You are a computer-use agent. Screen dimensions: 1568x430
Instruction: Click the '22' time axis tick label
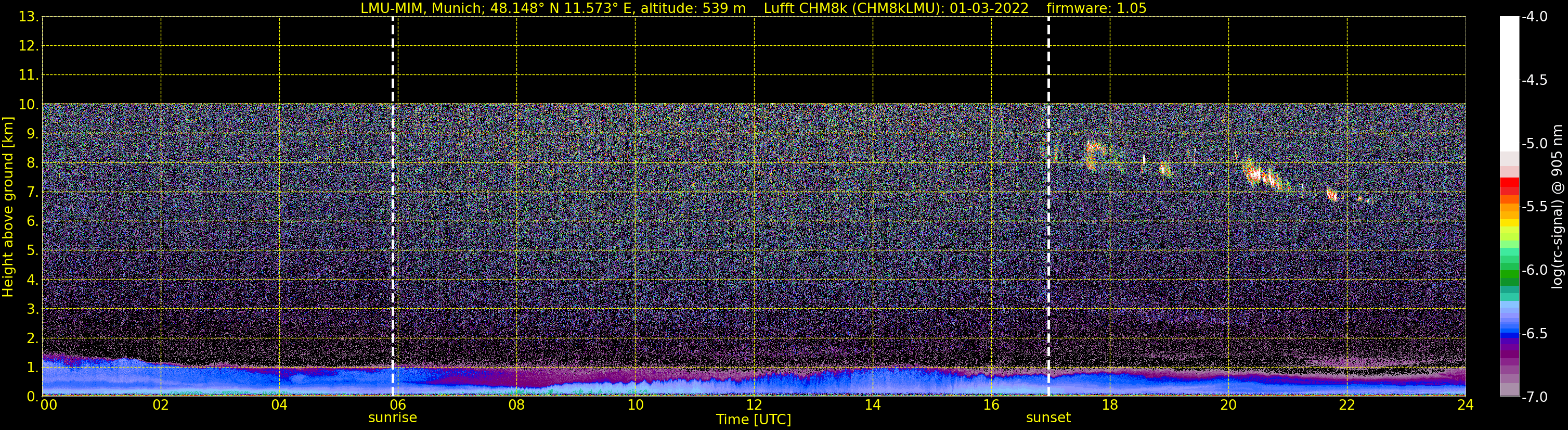[1347, 405]
